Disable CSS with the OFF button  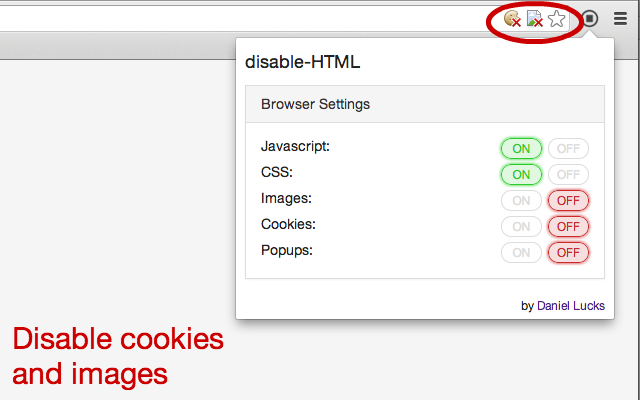tap(568, 175)
